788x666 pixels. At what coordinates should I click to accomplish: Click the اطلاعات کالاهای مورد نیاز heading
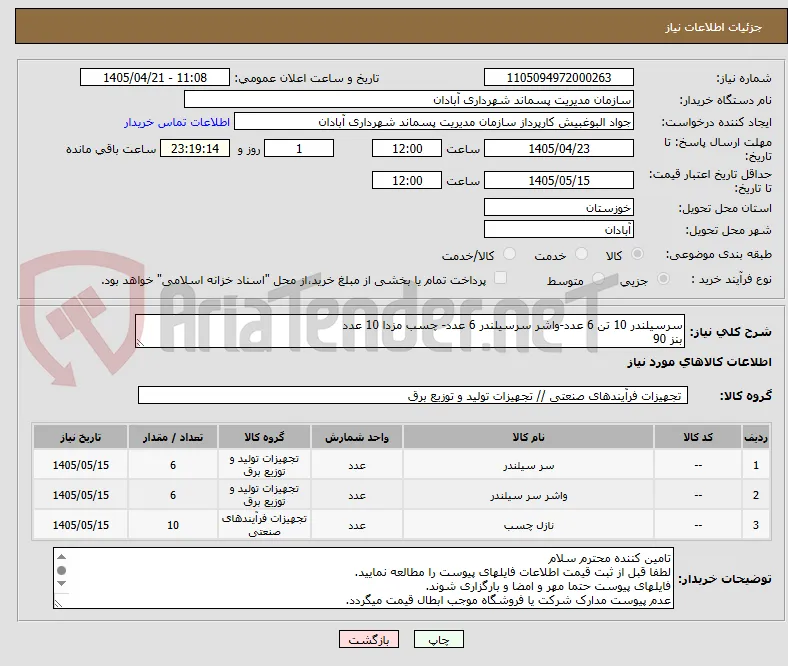699,362
